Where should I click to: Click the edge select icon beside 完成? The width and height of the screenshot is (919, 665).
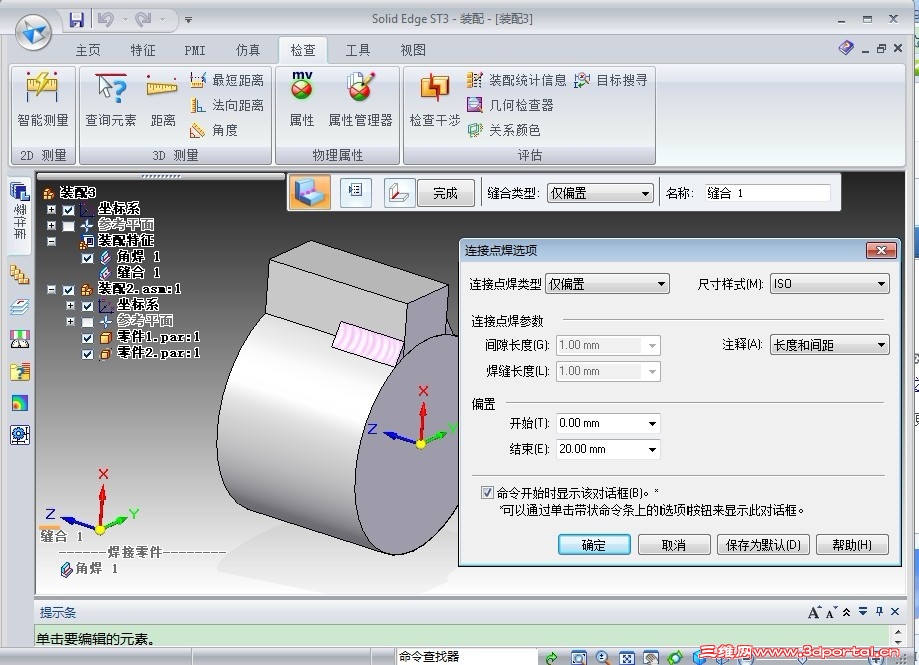[399, 192]
